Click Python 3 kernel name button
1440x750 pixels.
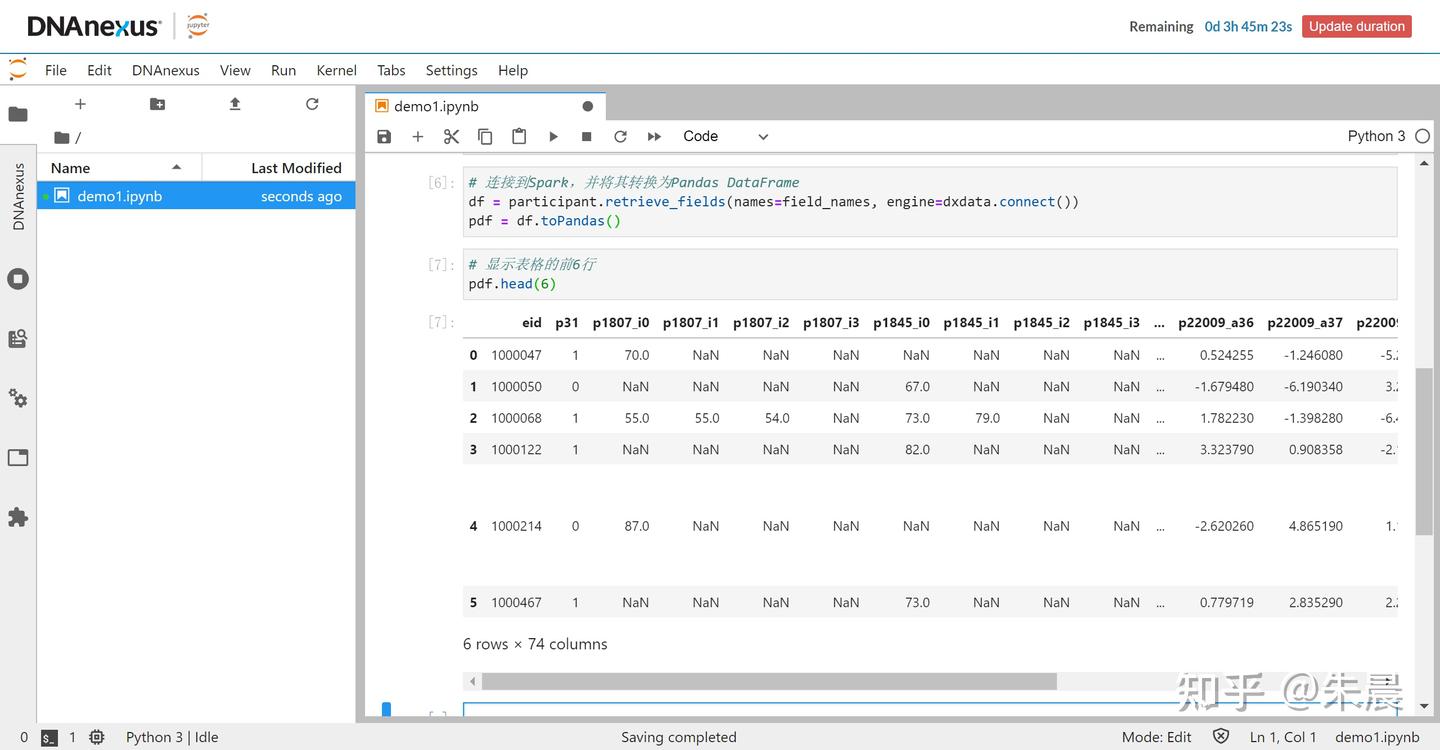(1376, 137)
